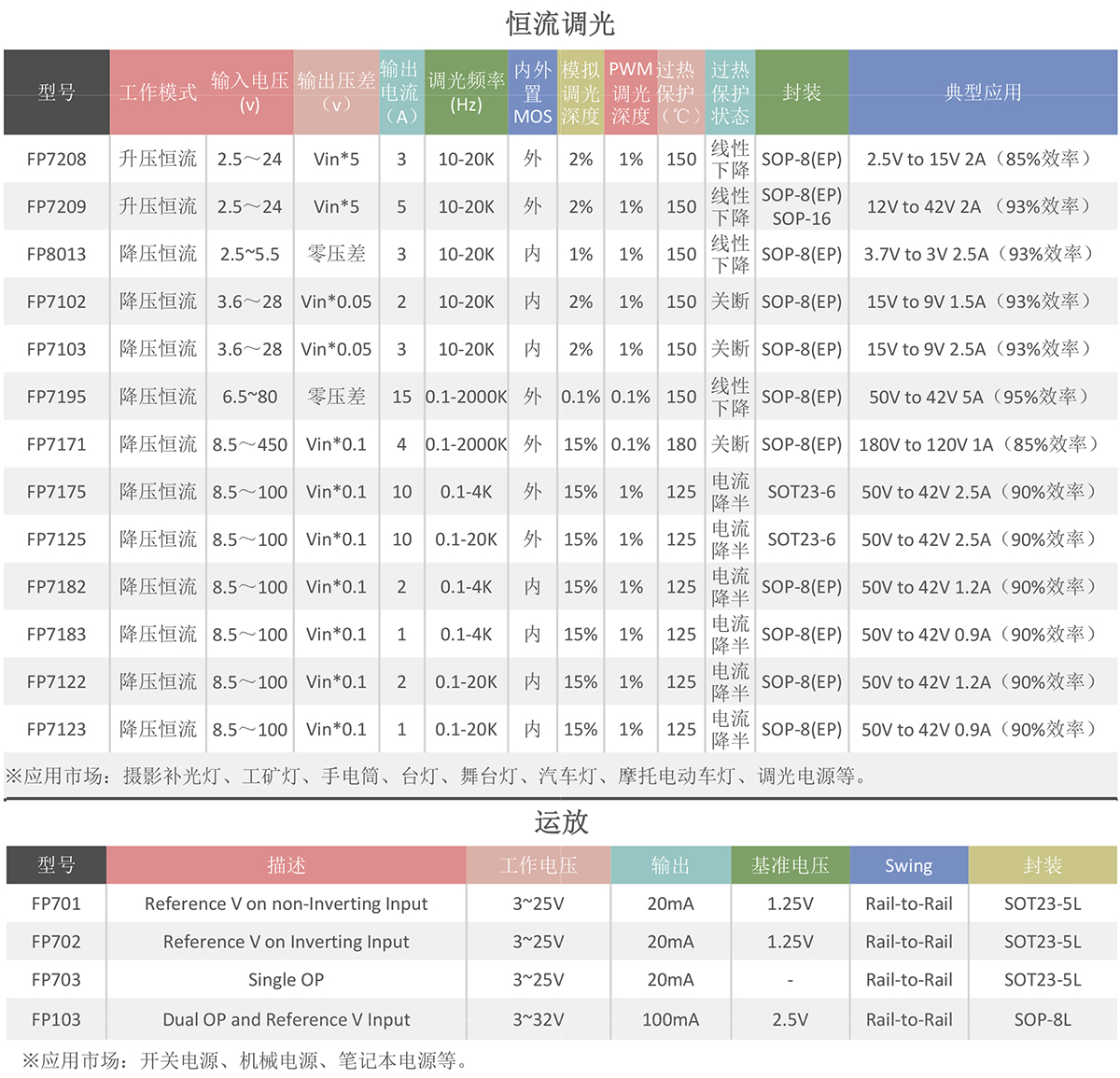Select 'Dual OP and Reference V Input' description

coord(286,1020)
